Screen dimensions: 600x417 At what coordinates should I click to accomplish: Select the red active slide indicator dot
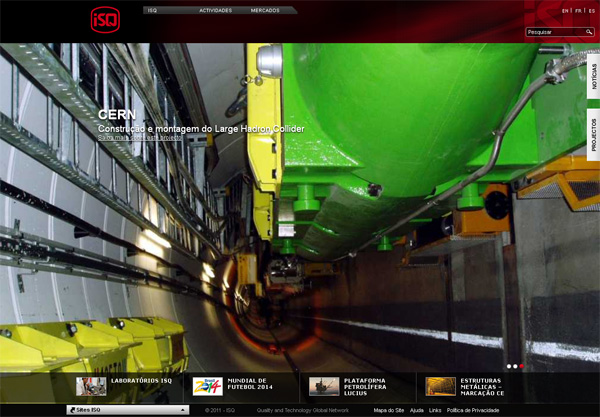(521, 366)
